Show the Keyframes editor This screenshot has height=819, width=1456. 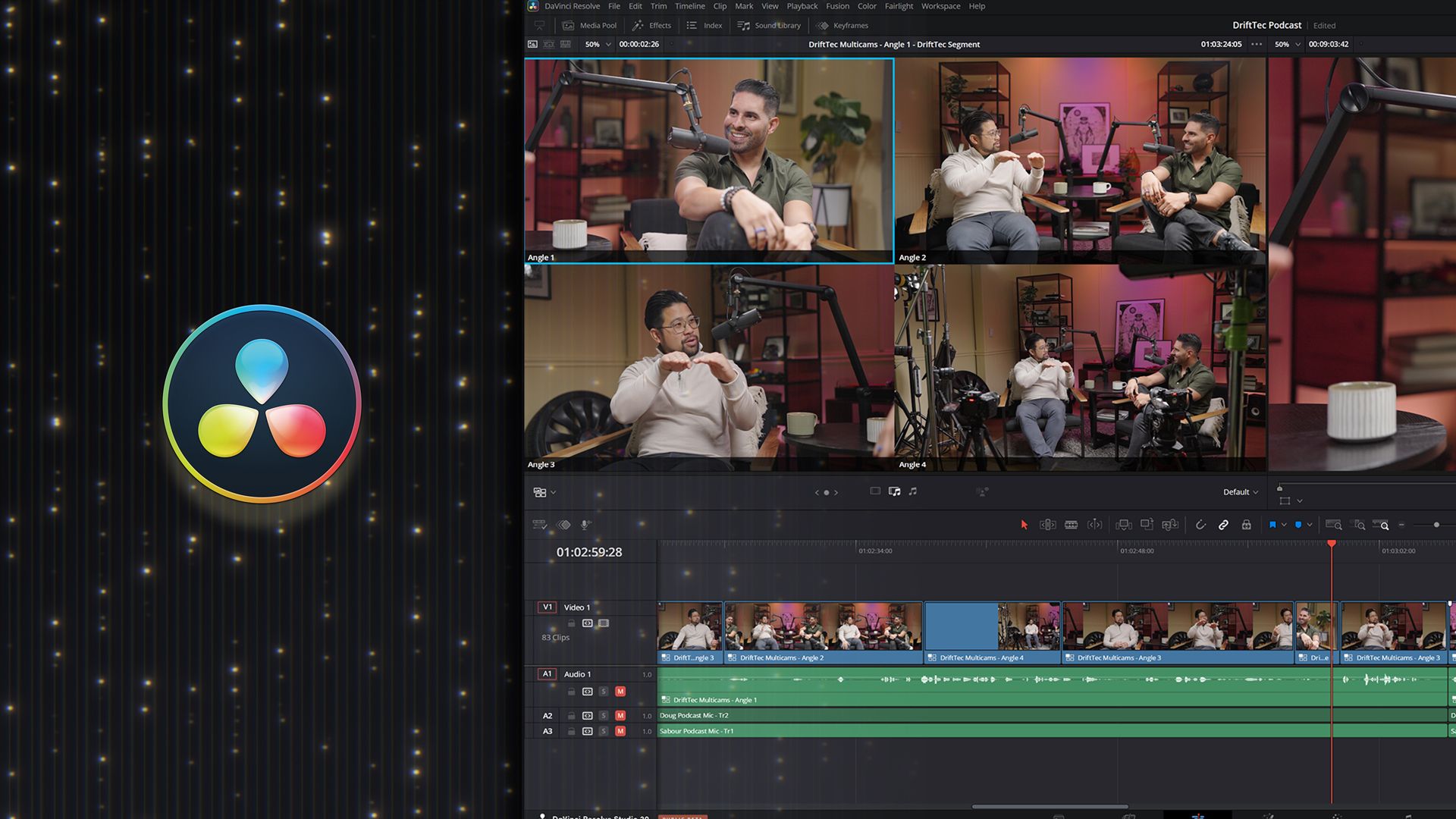pyautogui.click(x=844, y=25)
